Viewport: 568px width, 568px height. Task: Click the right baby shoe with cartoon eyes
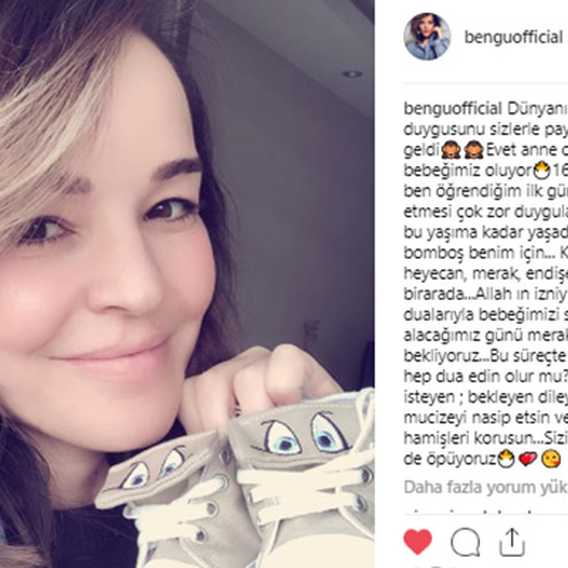pos(304,478)
